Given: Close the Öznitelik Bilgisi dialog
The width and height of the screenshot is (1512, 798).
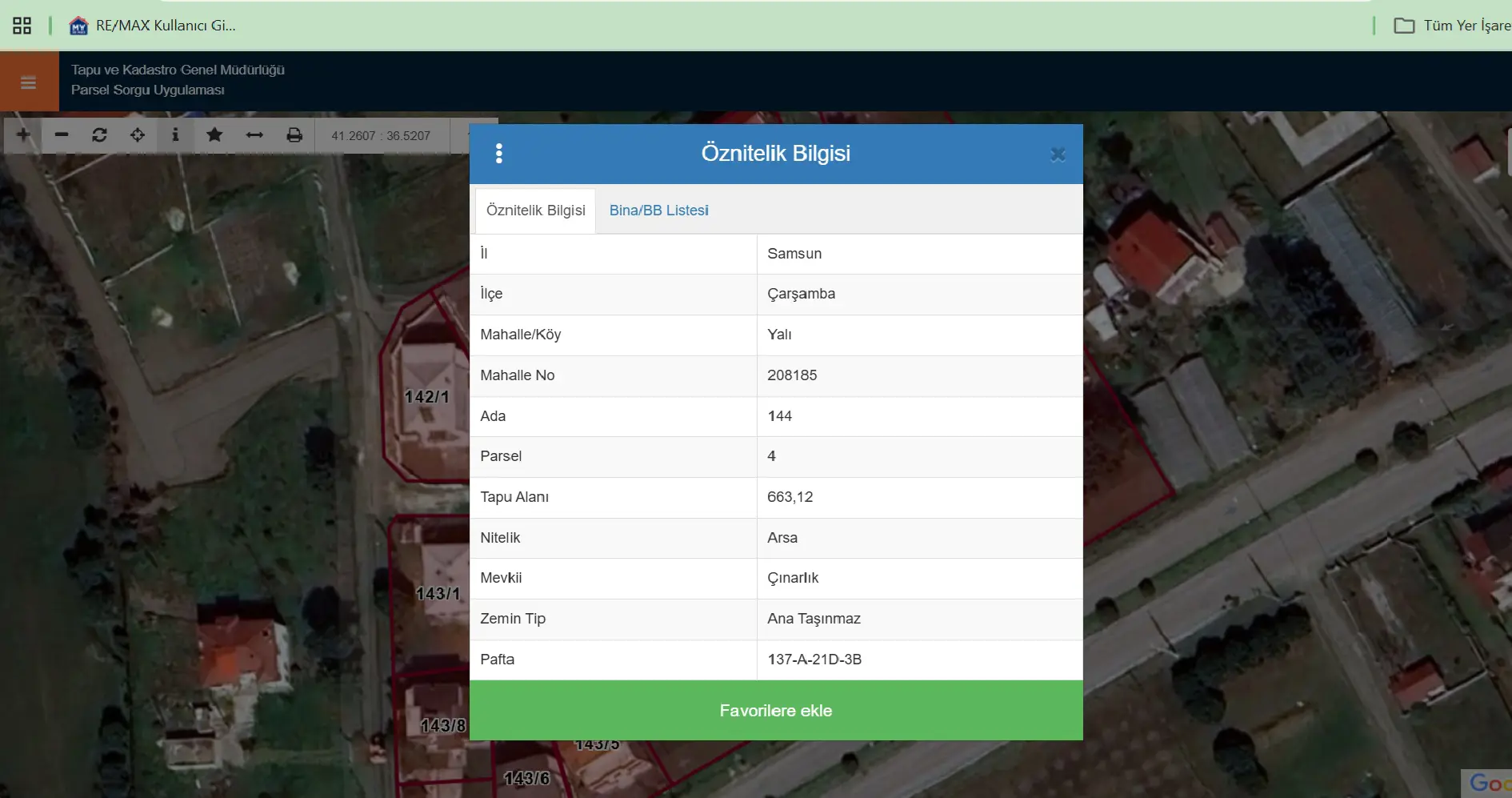Looking at the screenshot, I should tap(1058, 154).
